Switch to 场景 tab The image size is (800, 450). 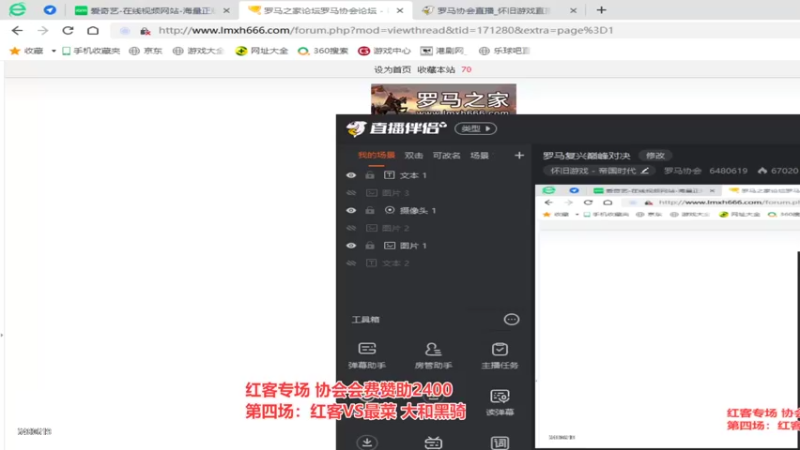coord(480,156)
